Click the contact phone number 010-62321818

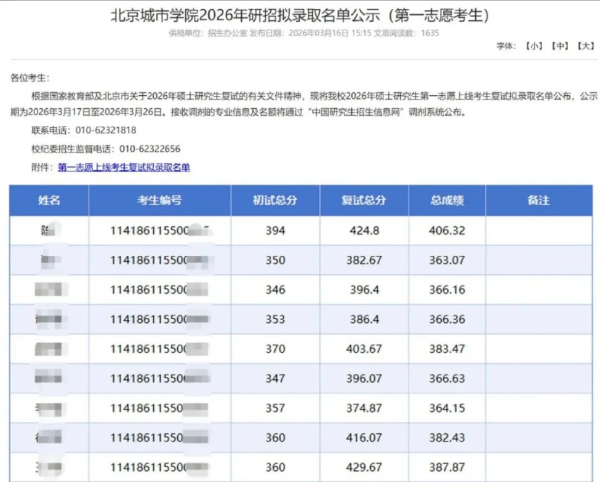(x=103, y=130)
